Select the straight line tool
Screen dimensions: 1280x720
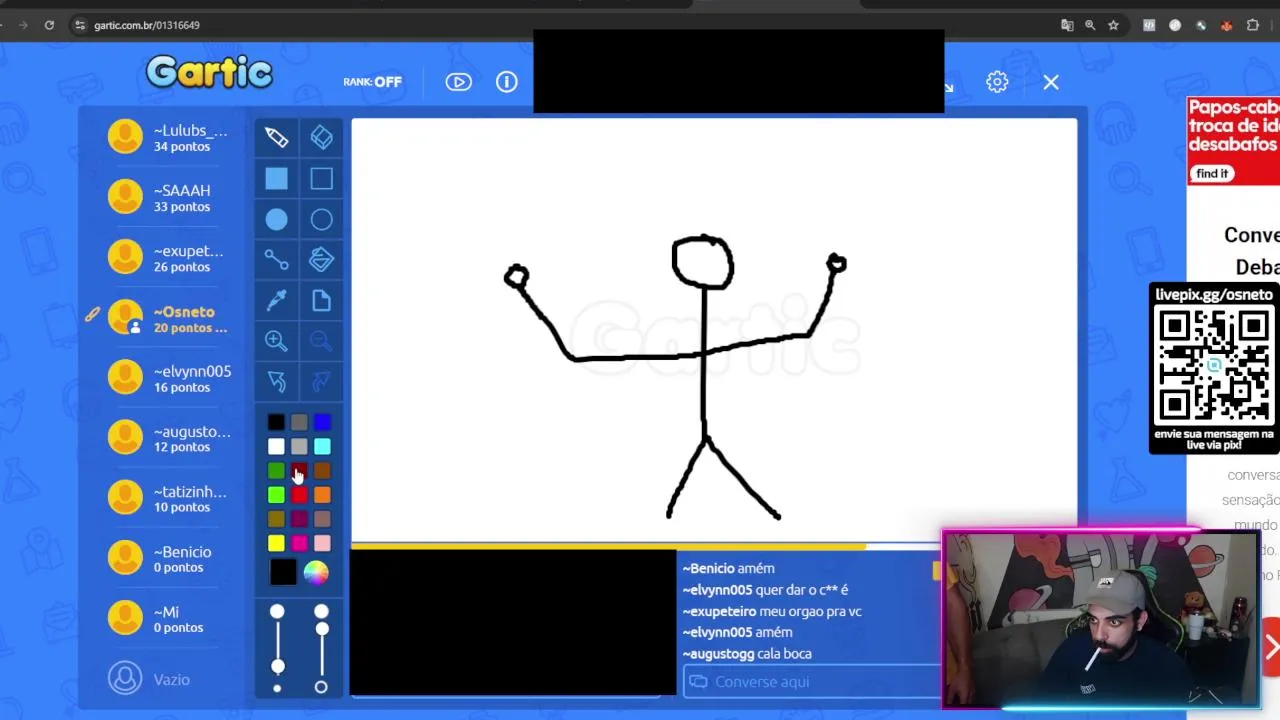[x=276, y=260]
